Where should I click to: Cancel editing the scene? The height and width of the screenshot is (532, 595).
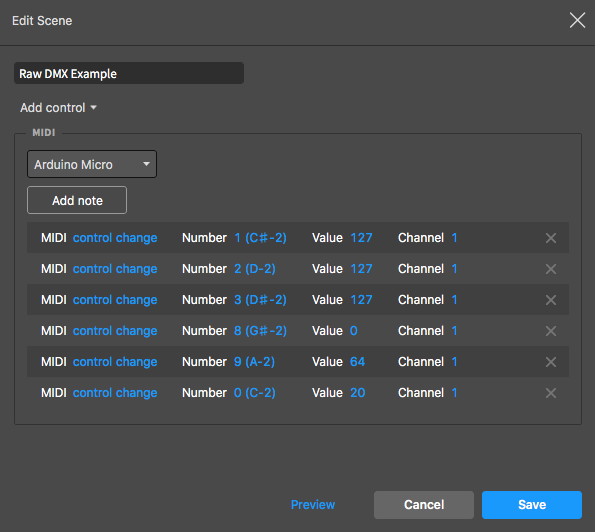point(424,505)
